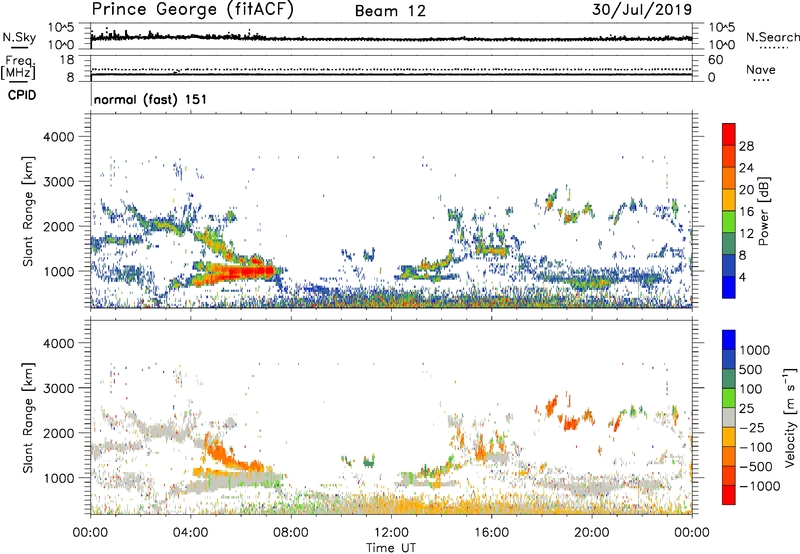The height and width of the screenshot is (554, 800).
Task: Click the "20:00" time axis label
Action: click(592, 533)
